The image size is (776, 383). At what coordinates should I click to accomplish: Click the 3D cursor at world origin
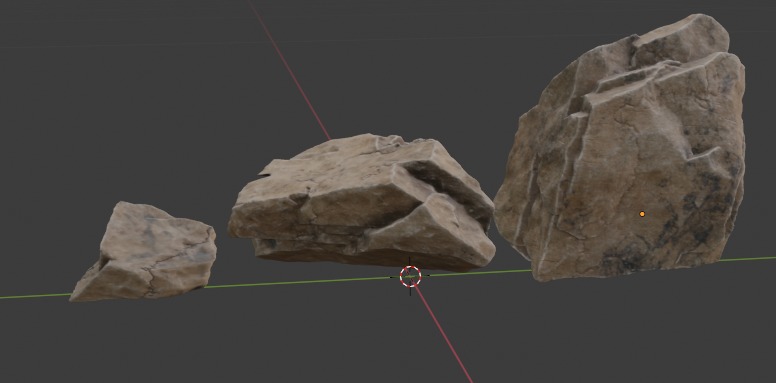[410, 276]
